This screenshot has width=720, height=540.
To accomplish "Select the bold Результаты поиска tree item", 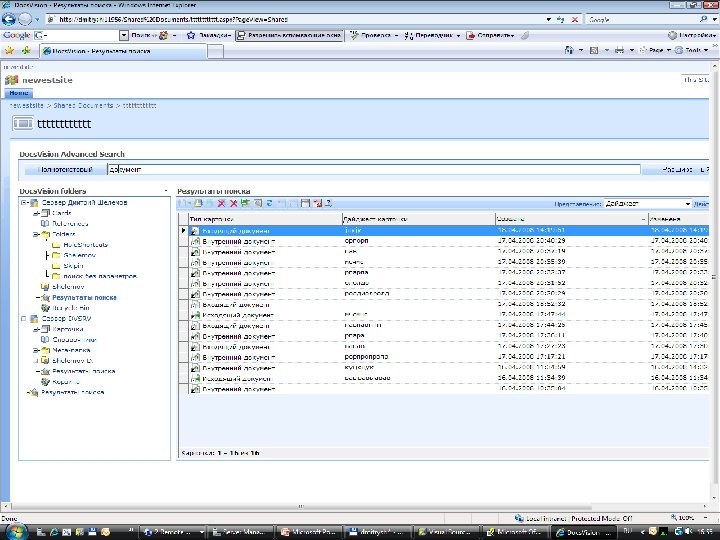I will tap(84, 298).
